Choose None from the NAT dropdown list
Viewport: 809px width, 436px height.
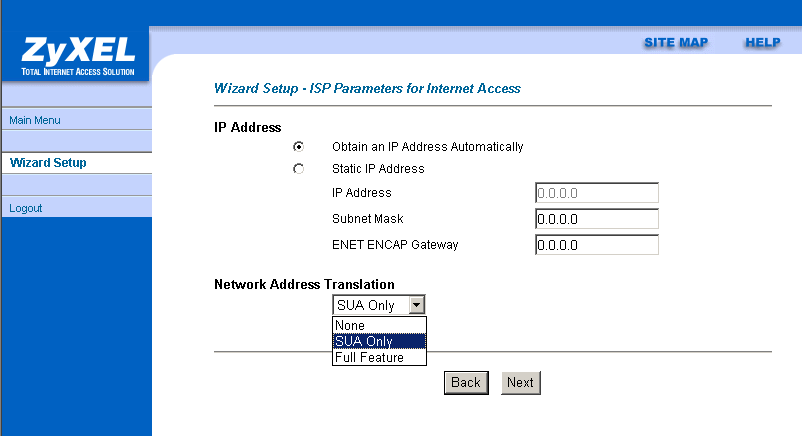click(379, 325)
